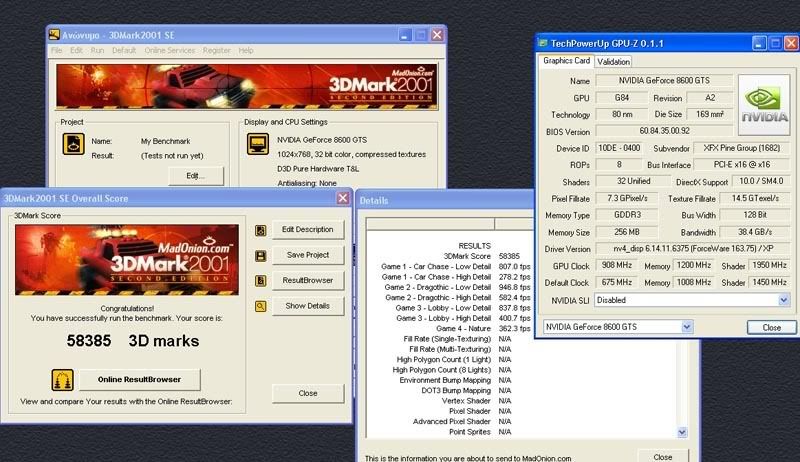Click the Bandwidth 38.4 GB/s field
This screenshot has height=462, width=800.
click(x=755, y=232)
